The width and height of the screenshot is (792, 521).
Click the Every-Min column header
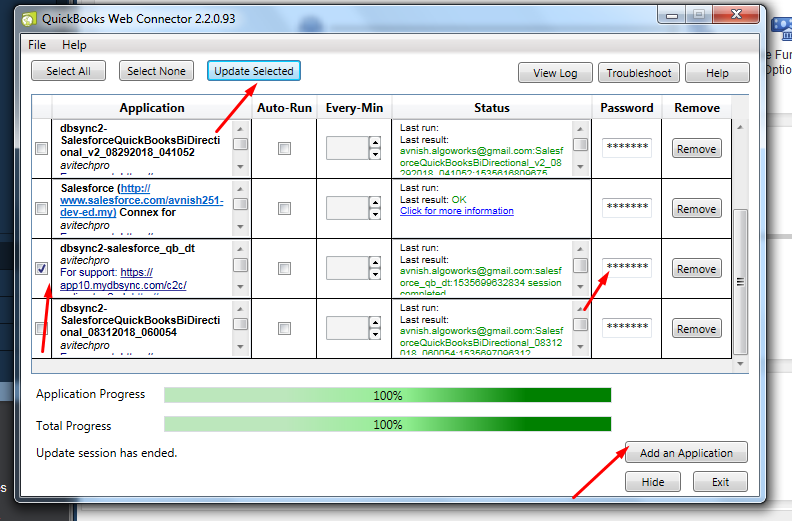coord(354,108)
